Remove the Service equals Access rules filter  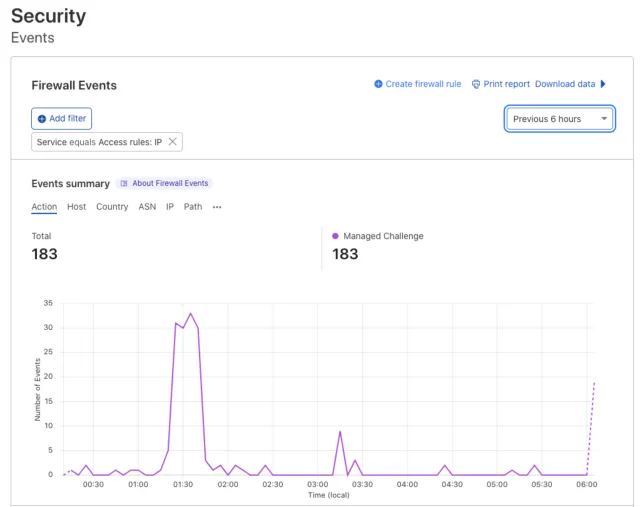(173, 142)
